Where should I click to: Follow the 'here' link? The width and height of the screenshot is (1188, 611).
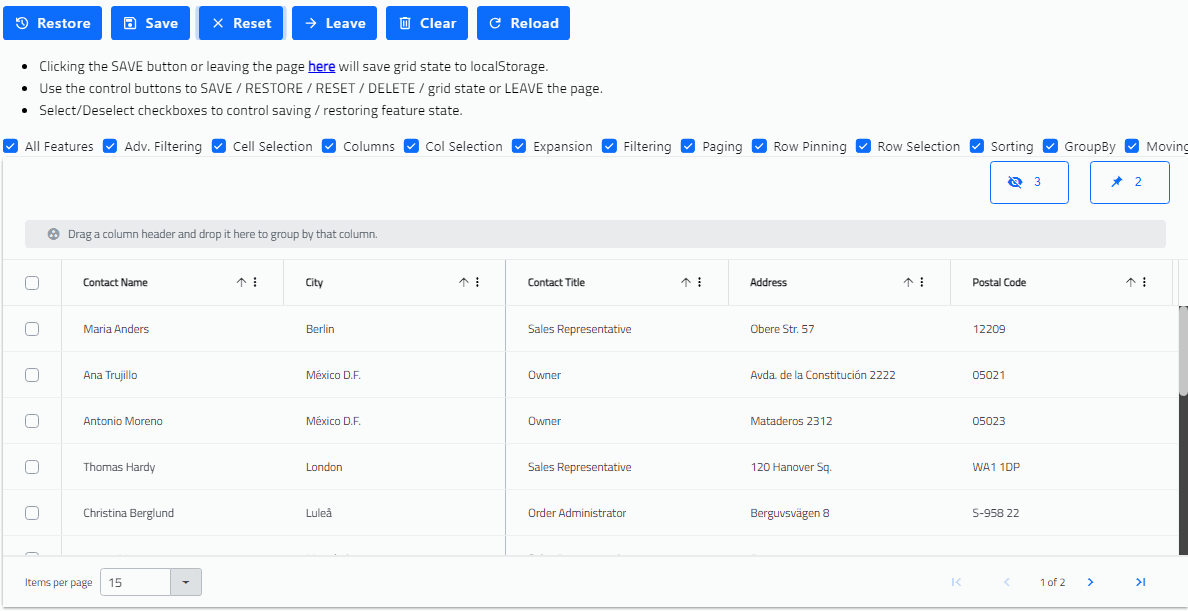click(321, 66)
